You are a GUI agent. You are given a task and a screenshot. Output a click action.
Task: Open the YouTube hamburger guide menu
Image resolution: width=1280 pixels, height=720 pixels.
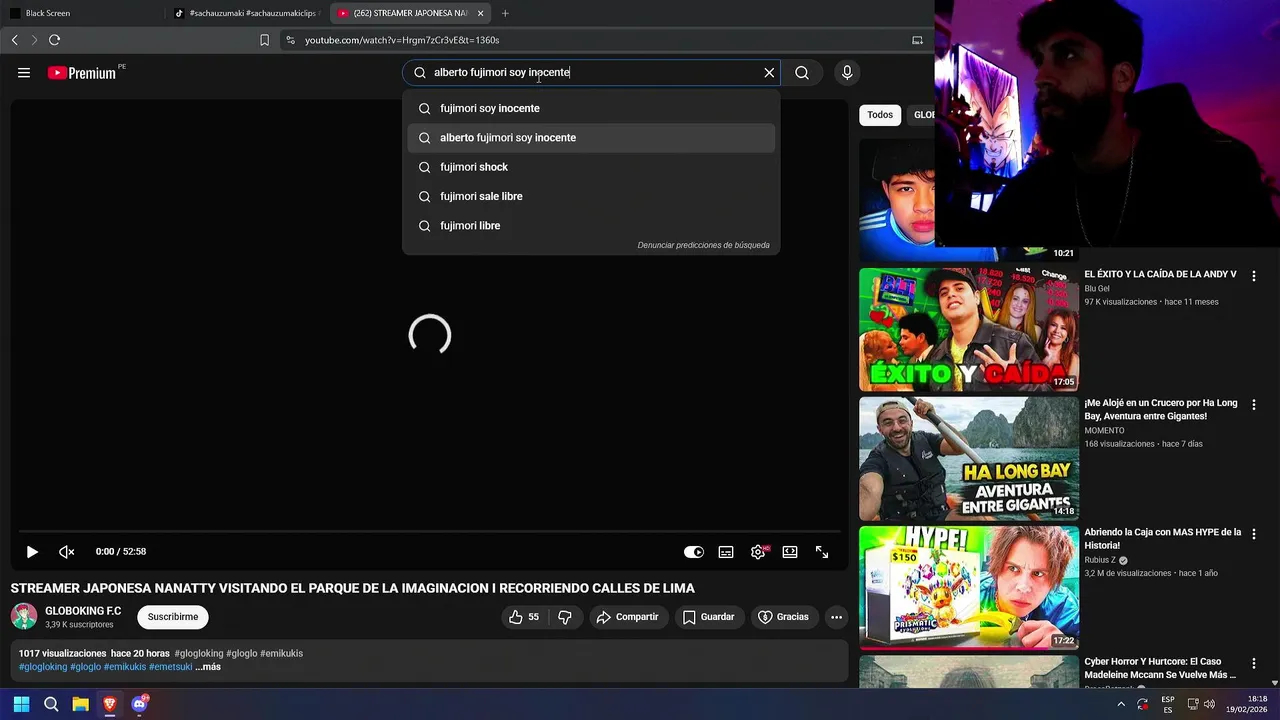tap(24, 73)
